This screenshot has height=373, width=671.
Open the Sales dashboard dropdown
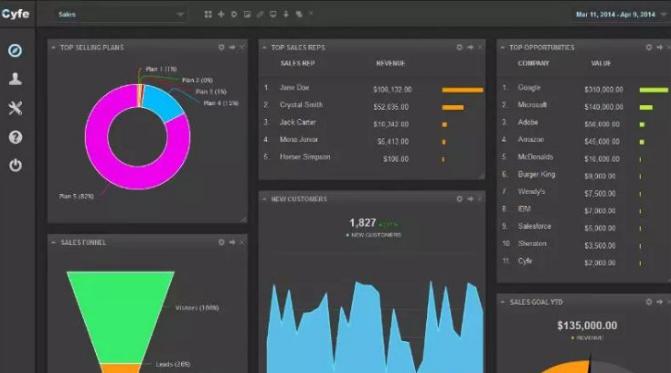(x=120, y=14)
